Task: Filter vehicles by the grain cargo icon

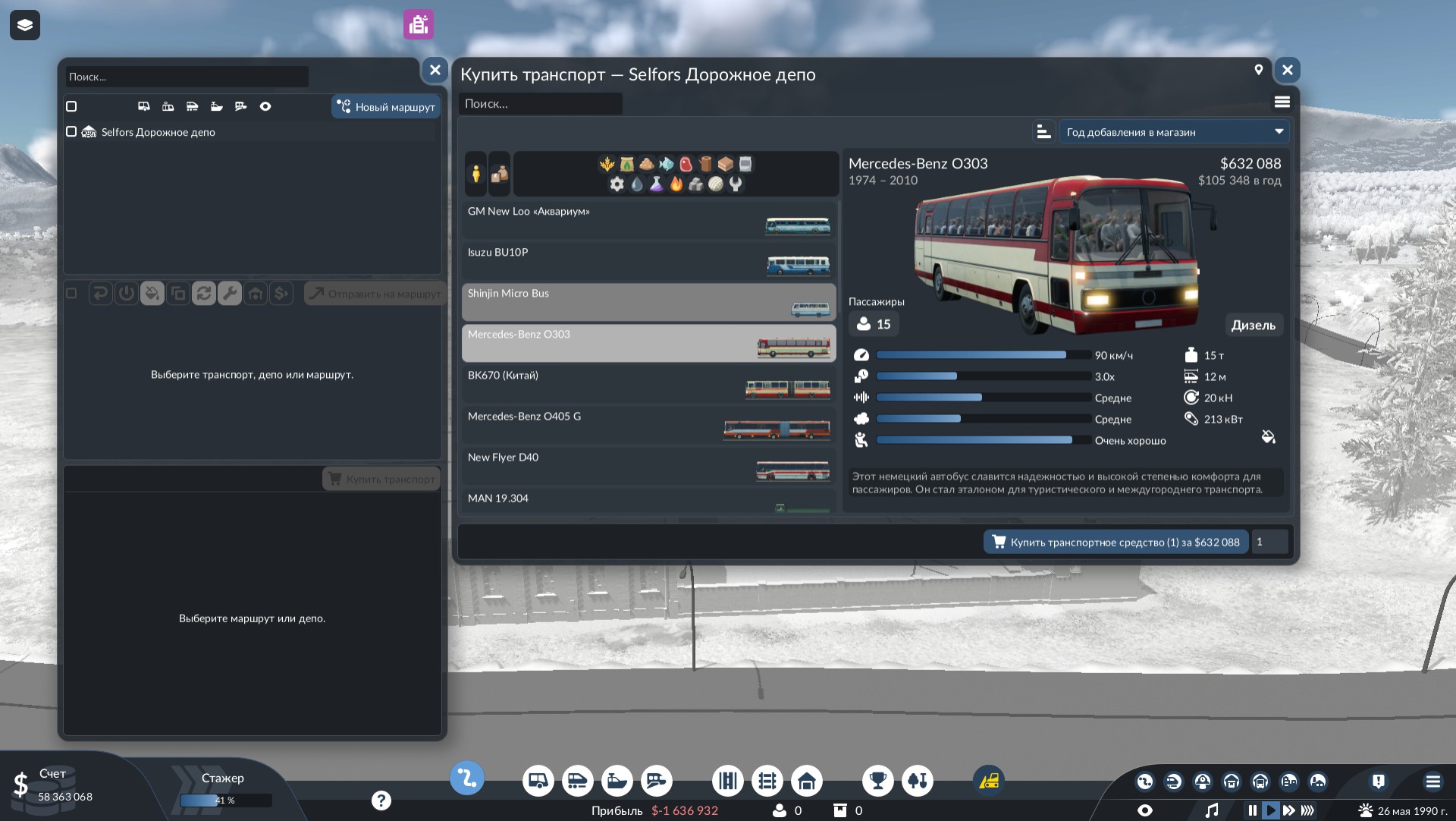Action: (x=607, y=164)
